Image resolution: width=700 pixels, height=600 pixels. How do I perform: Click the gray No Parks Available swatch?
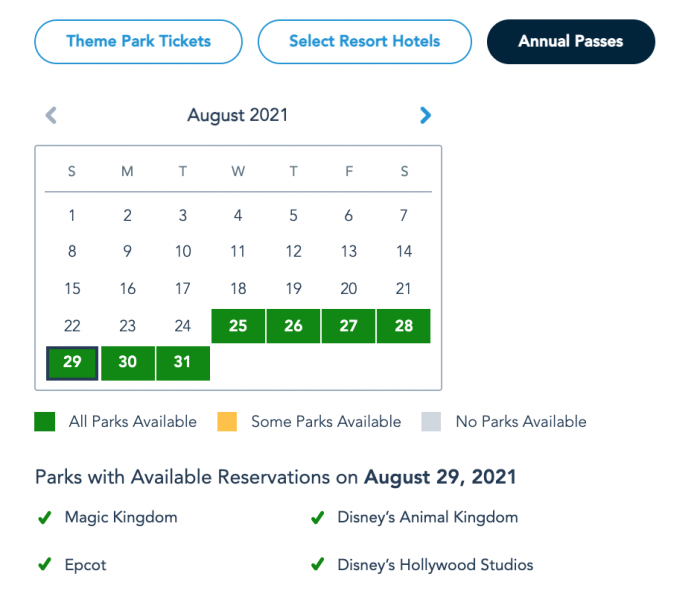click(x=432, y=422)
